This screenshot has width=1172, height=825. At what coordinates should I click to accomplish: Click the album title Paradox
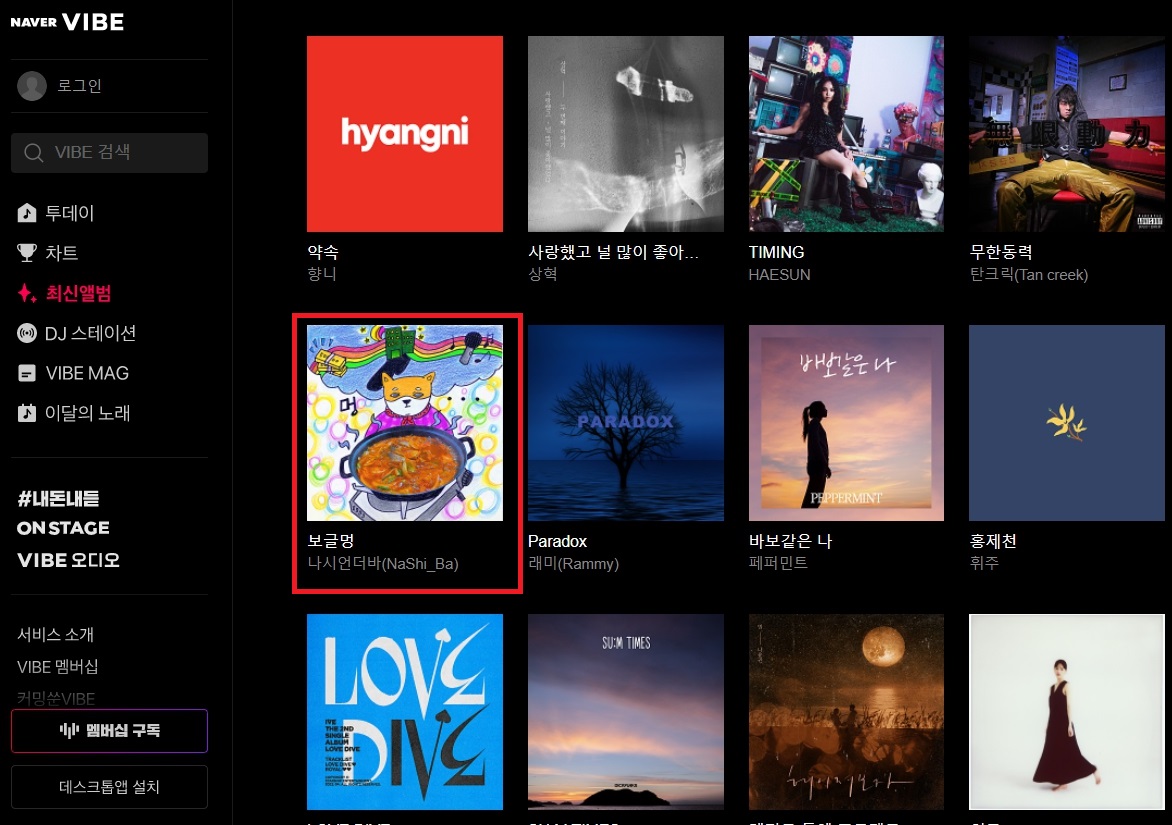tap(558, 541)
